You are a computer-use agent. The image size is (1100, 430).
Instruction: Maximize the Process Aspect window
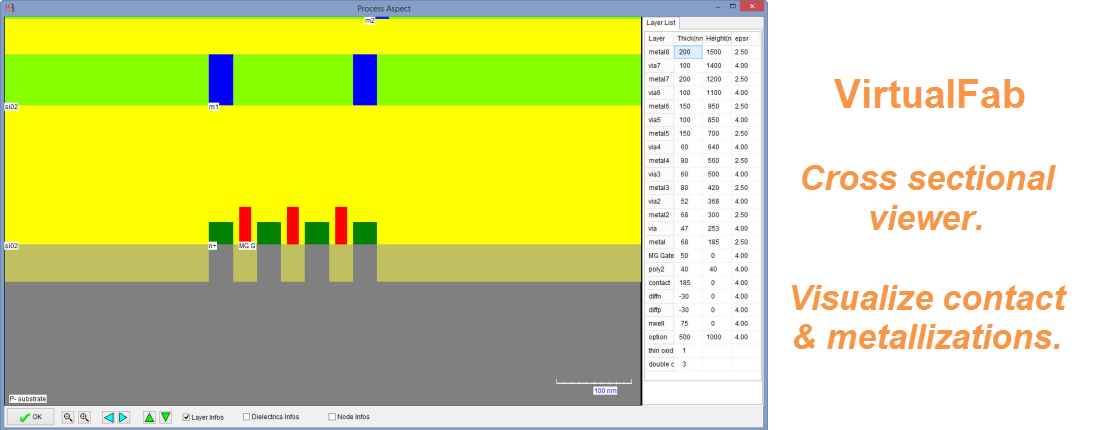[732, 6]
